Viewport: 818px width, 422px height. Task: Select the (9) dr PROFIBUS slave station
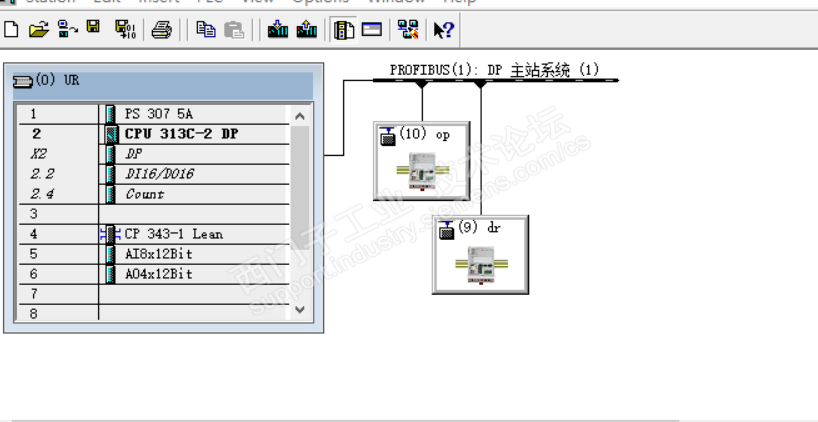click(480, 255)
